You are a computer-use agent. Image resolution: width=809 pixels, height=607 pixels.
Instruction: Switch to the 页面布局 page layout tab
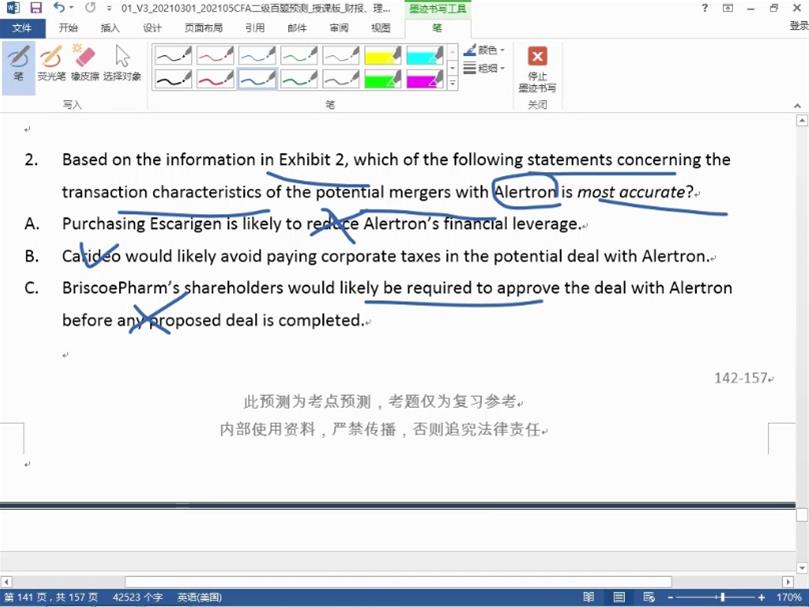click(203, 28)
